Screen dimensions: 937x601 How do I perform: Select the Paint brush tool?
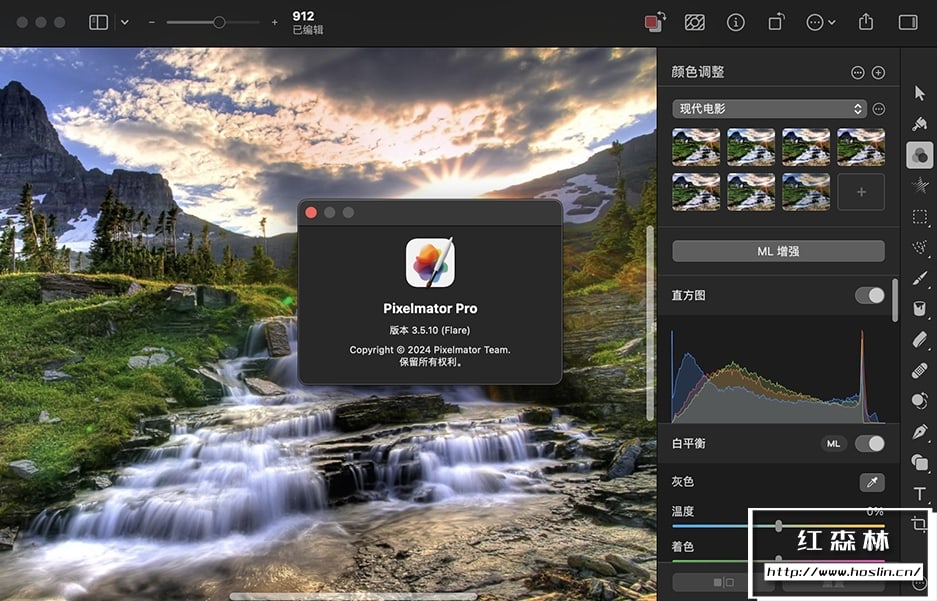[920, 278]
